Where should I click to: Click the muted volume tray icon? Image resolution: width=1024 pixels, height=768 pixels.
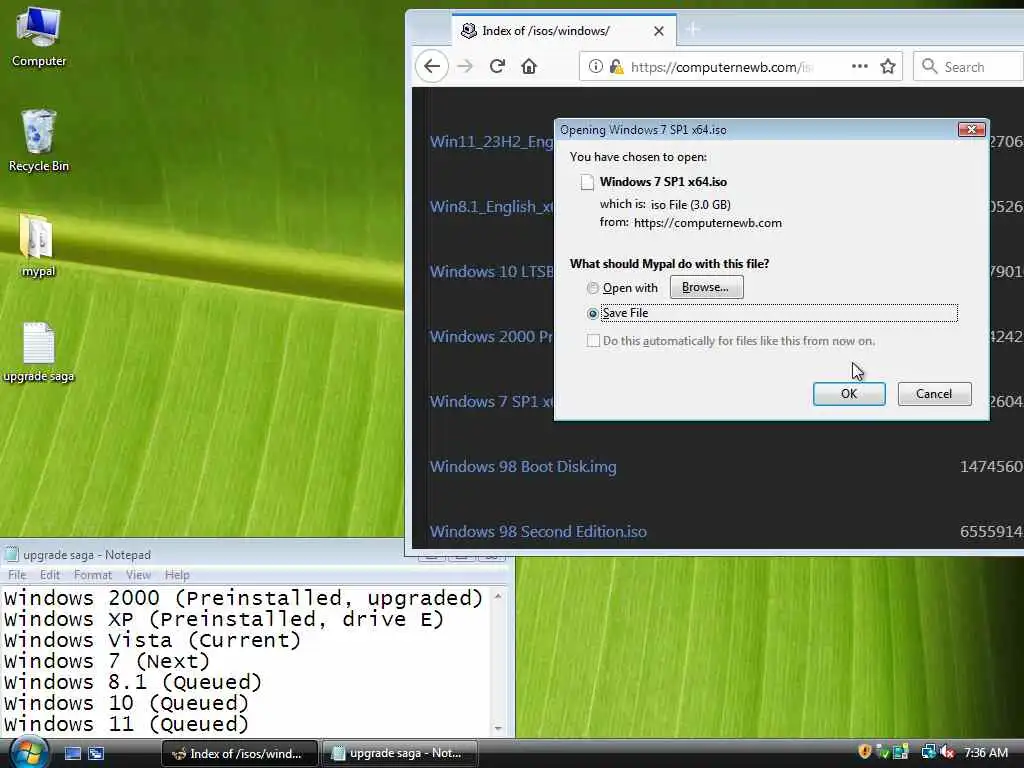948,752
